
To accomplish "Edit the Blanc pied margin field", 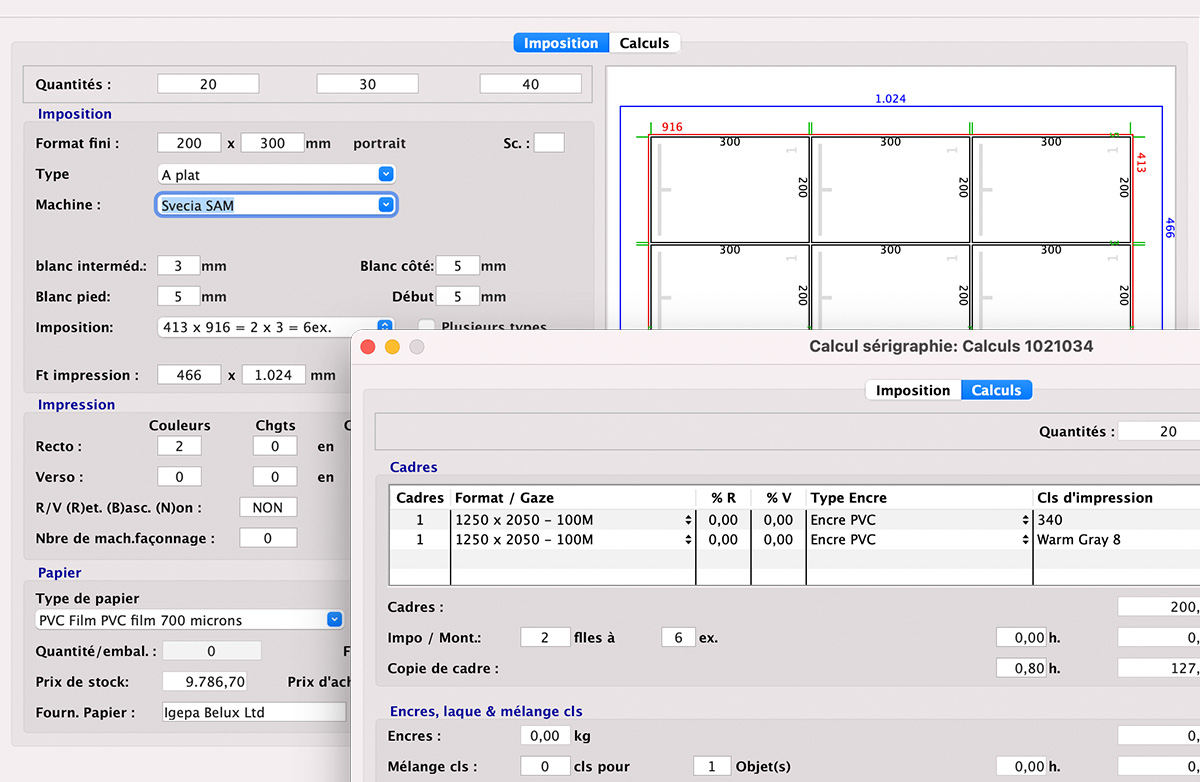I will (x=181, y=296).
